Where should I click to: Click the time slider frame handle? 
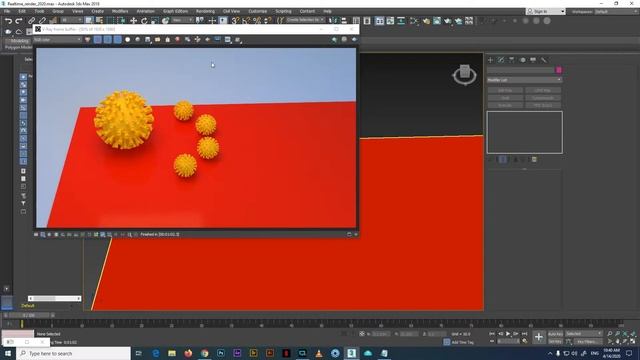point(29,315)
